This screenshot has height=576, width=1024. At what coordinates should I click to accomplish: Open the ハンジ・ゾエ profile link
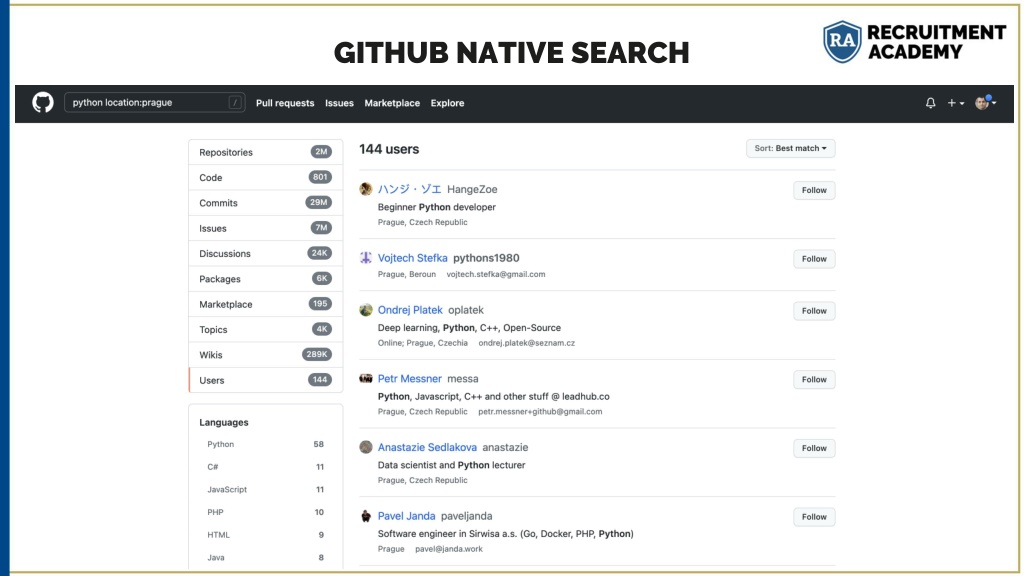(409, 189)
